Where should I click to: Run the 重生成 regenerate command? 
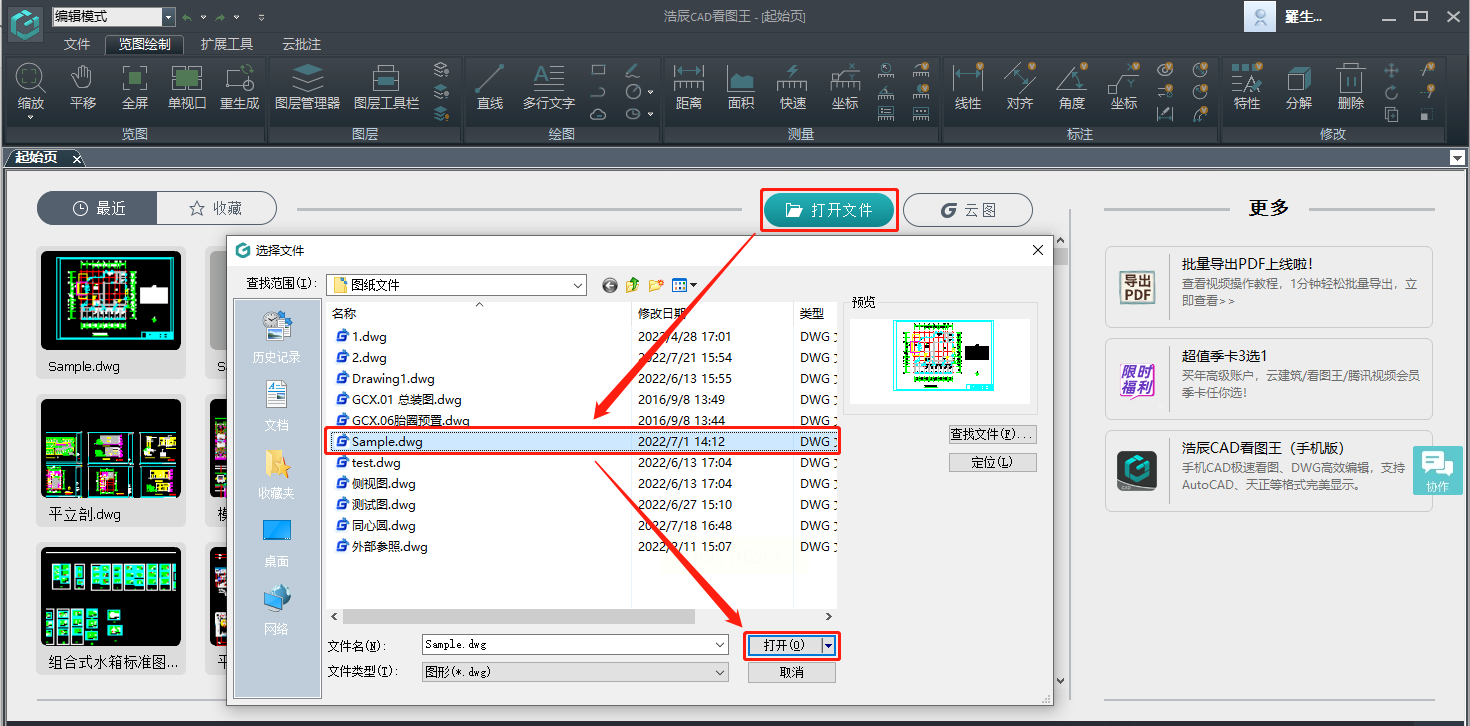pos(239,86)
